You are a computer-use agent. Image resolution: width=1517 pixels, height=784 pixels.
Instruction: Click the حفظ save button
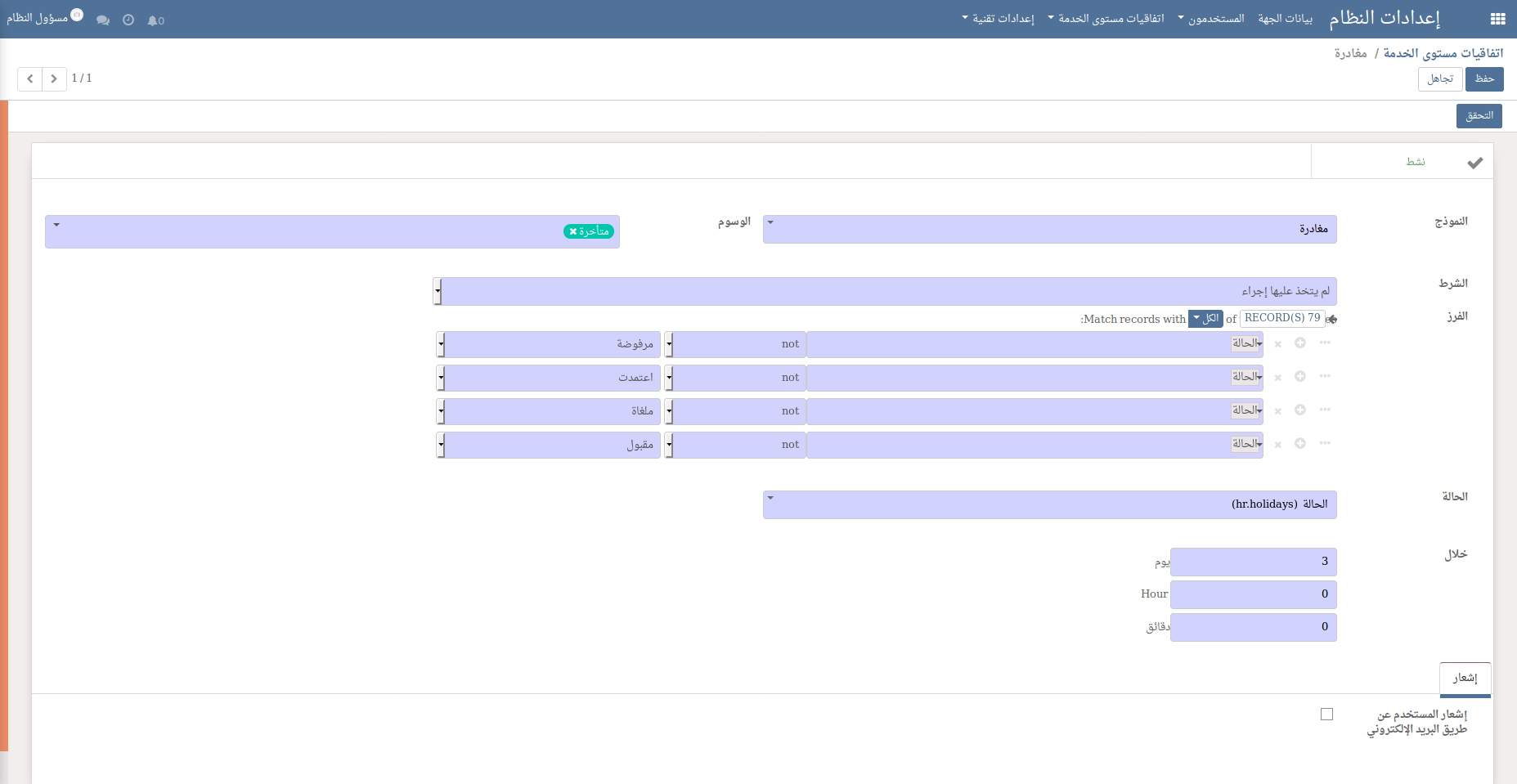1484,78
